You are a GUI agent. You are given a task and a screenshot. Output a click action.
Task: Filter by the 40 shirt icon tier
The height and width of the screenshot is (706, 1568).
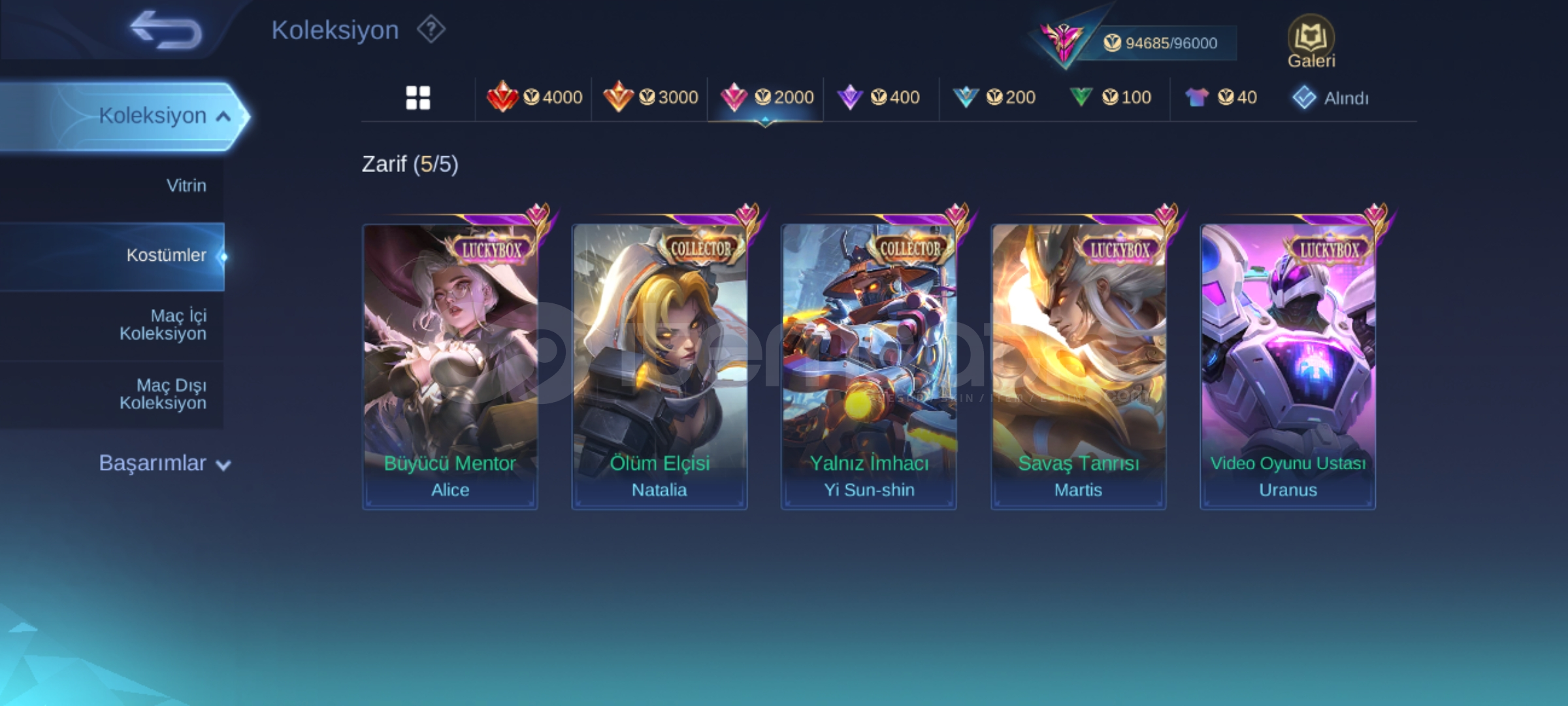pos(1221,97)
